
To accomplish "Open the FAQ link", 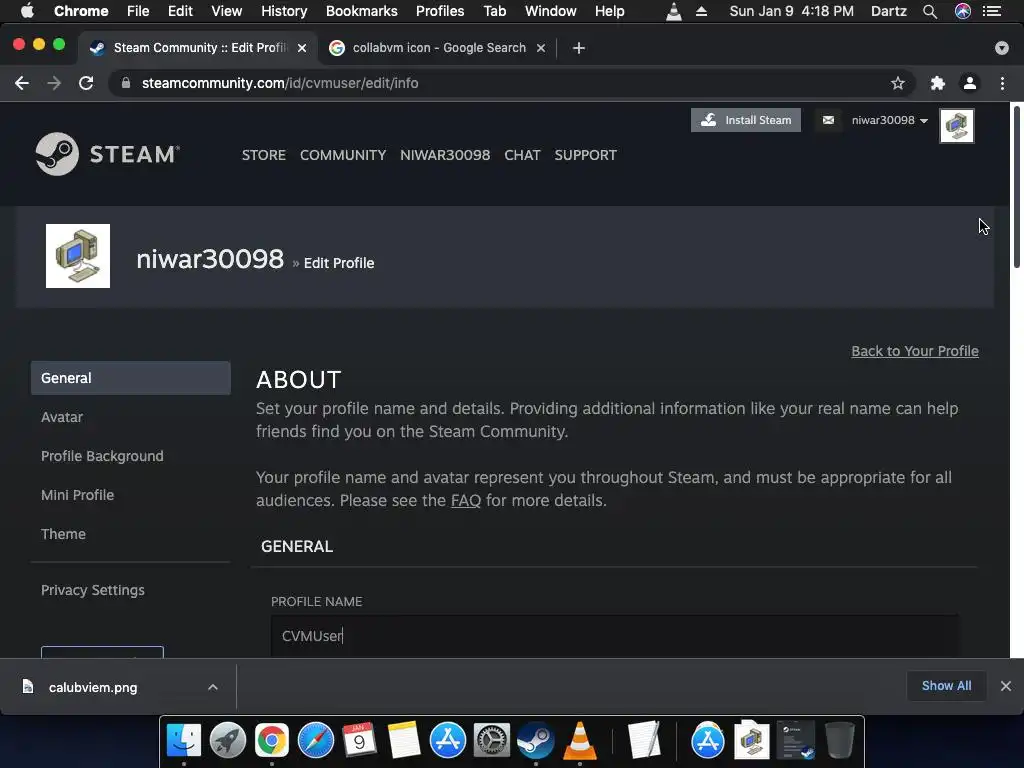I will tap(466, 500).
